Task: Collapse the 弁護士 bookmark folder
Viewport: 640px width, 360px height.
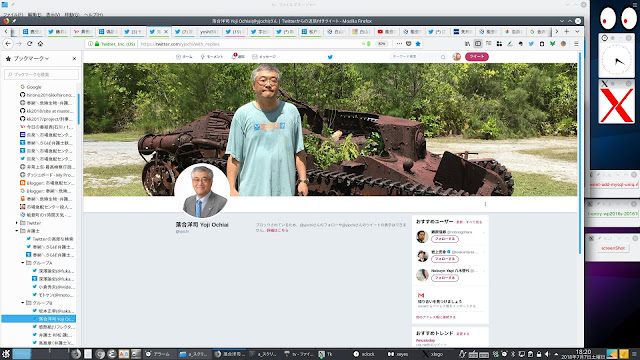Action: click(17, 231)
